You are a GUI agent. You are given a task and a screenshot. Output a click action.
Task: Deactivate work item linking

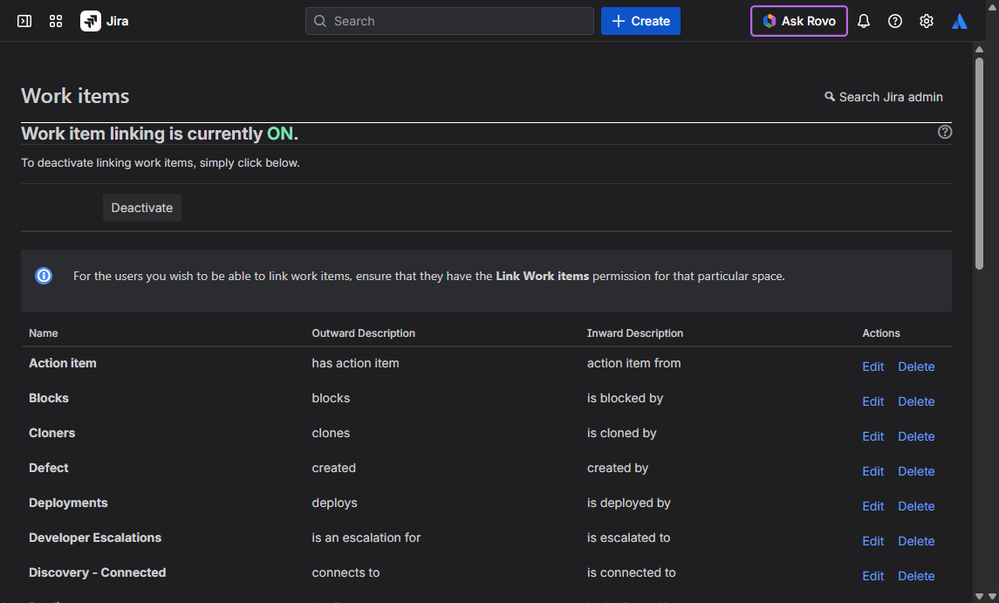142,208
